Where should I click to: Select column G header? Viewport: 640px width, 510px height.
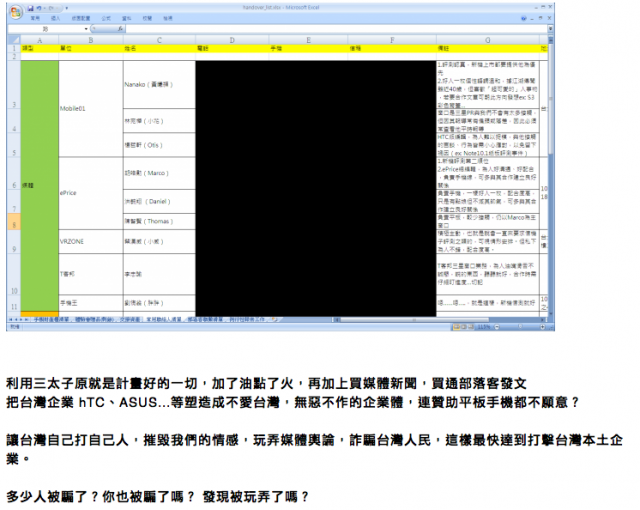[x=488, y=40]
